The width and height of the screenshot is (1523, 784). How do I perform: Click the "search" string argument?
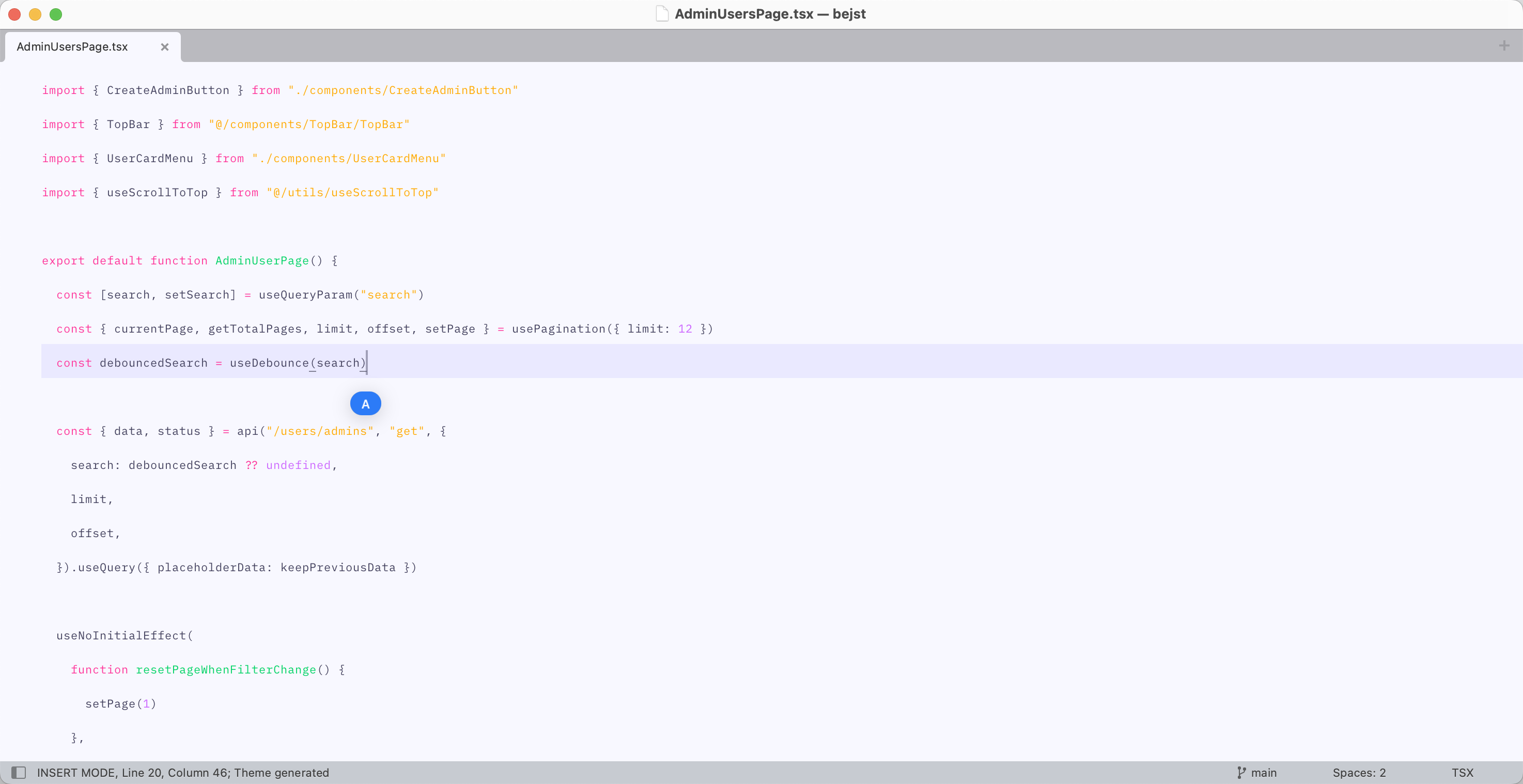click(388, 294)
